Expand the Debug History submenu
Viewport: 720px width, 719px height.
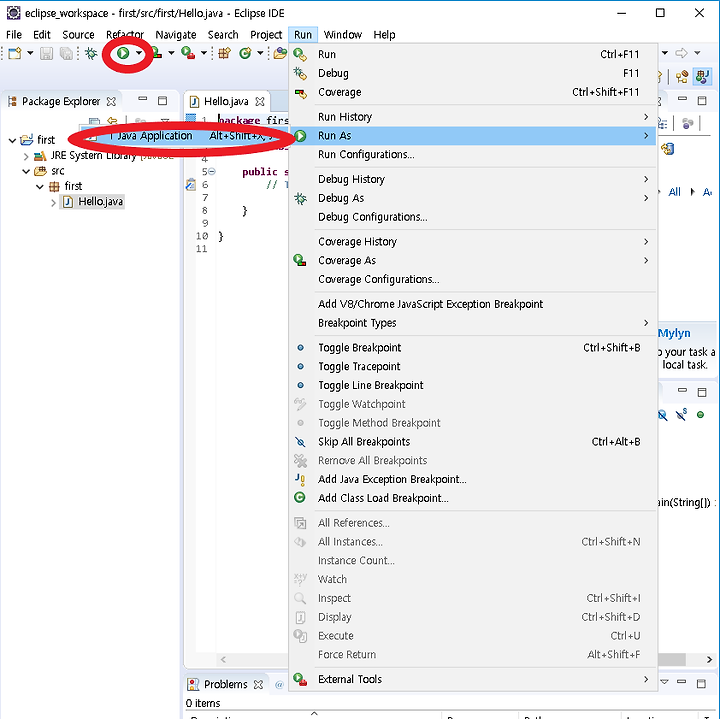pyautogui.click(x=472, y=179)
